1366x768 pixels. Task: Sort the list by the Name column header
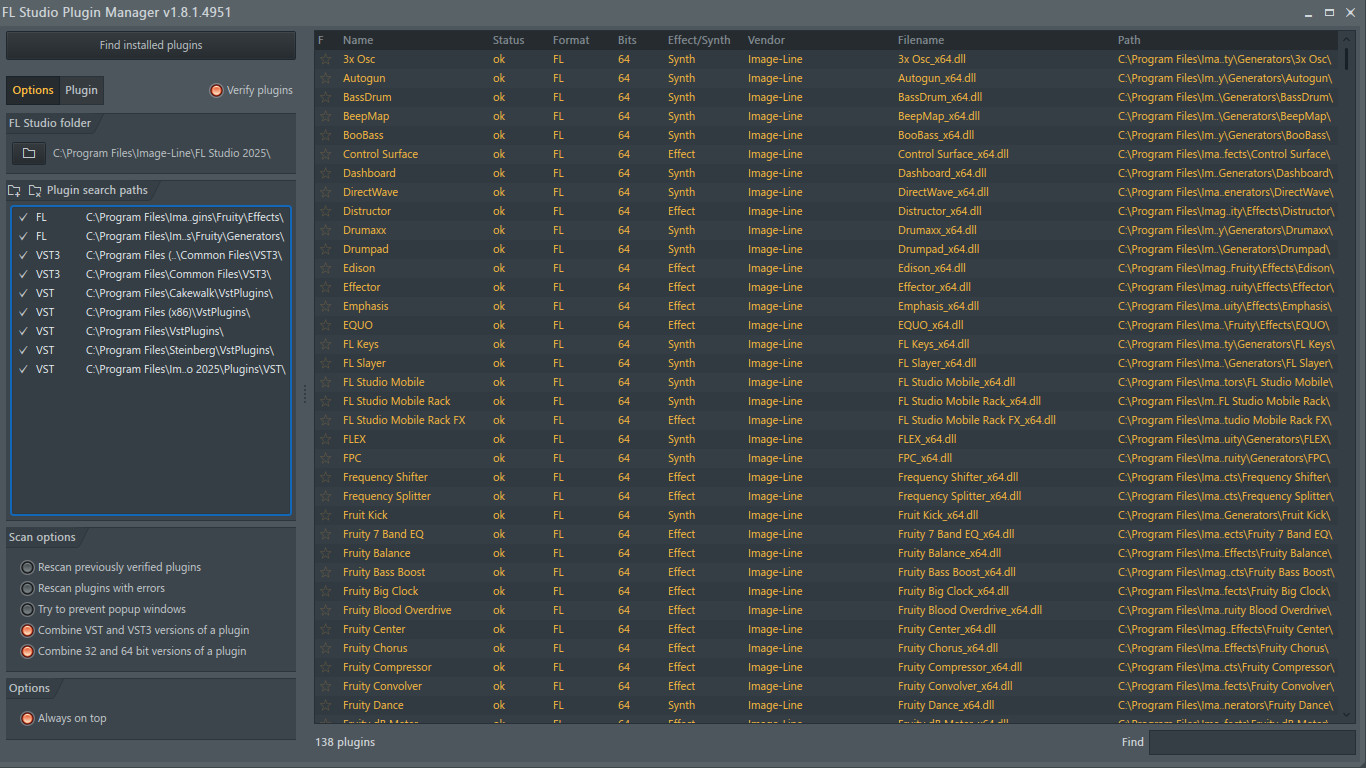[358, 40]
